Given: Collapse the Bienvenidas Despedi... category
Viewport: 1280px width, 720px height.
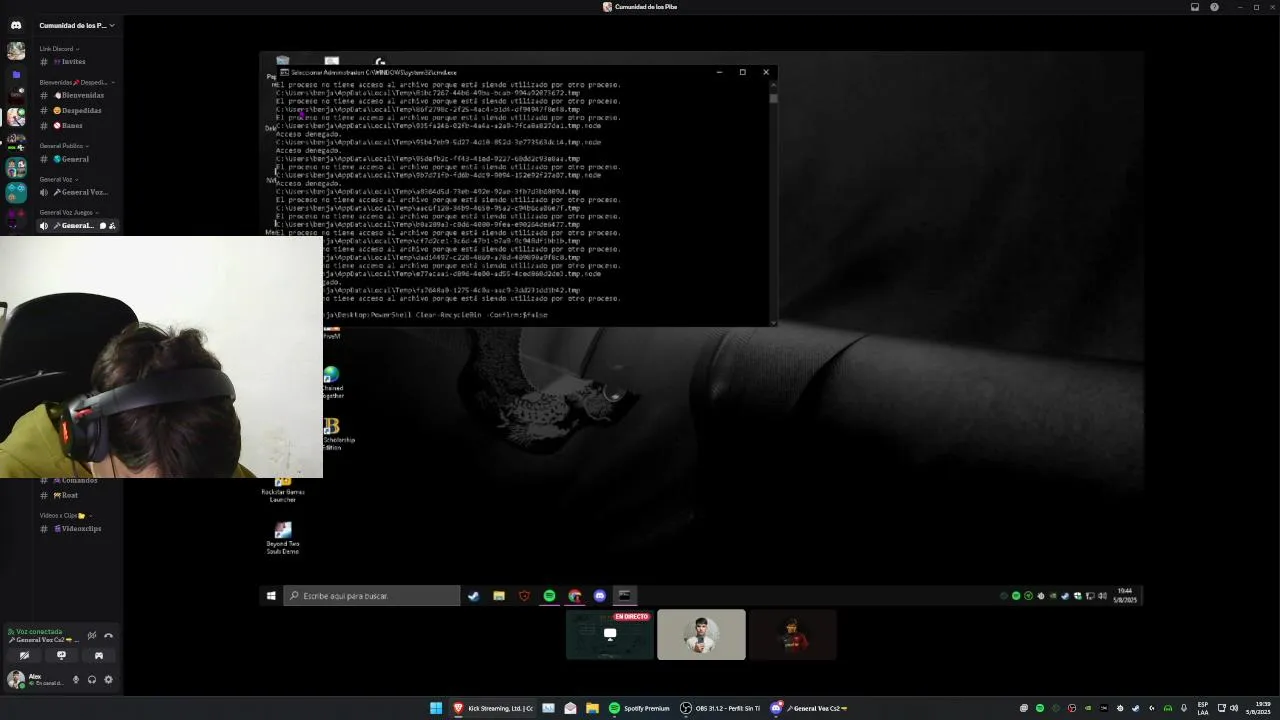Looking at the screenshot, I should tap(77, 82).
